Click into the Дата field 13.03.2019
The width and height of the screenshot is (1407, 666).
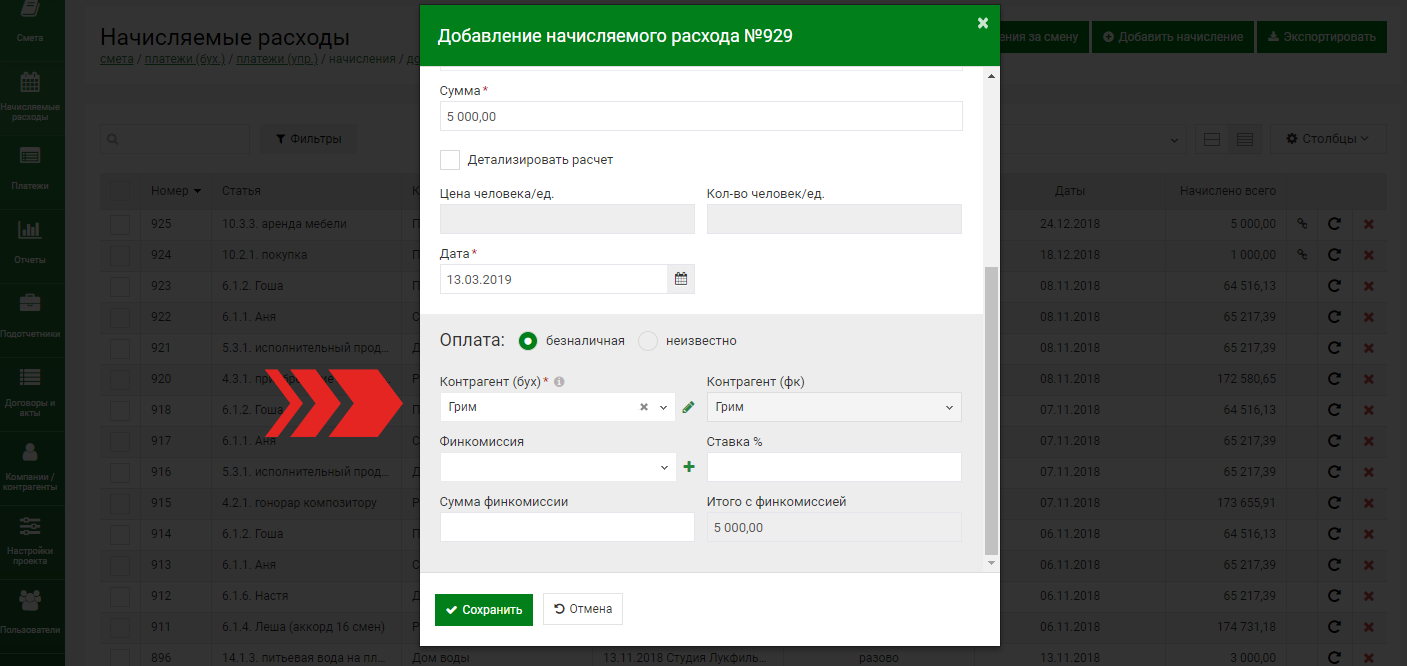click(554, 280)
